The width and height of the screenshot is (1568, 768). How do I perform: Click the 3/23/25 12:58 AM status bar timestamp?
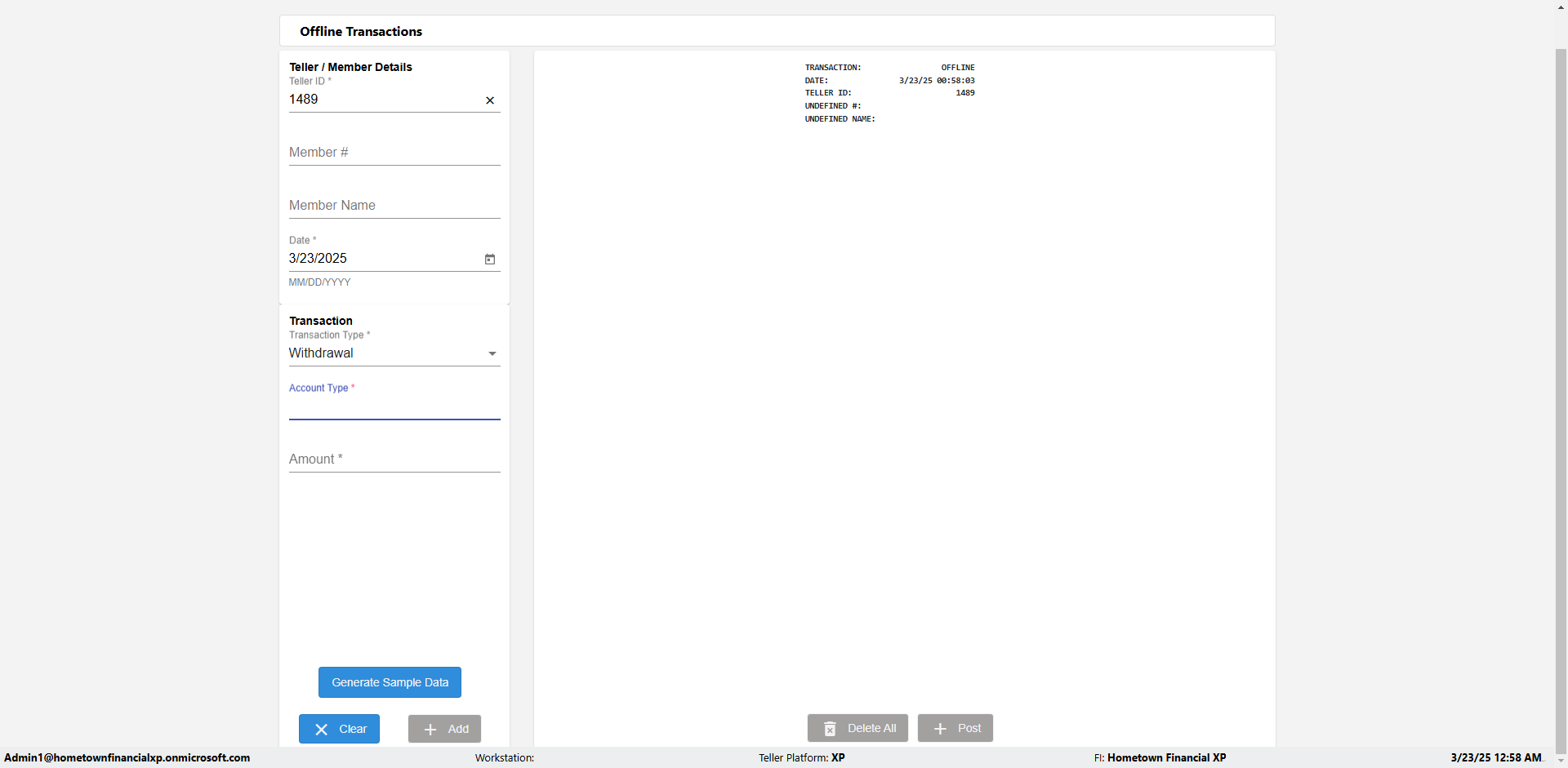(1496, 757)
